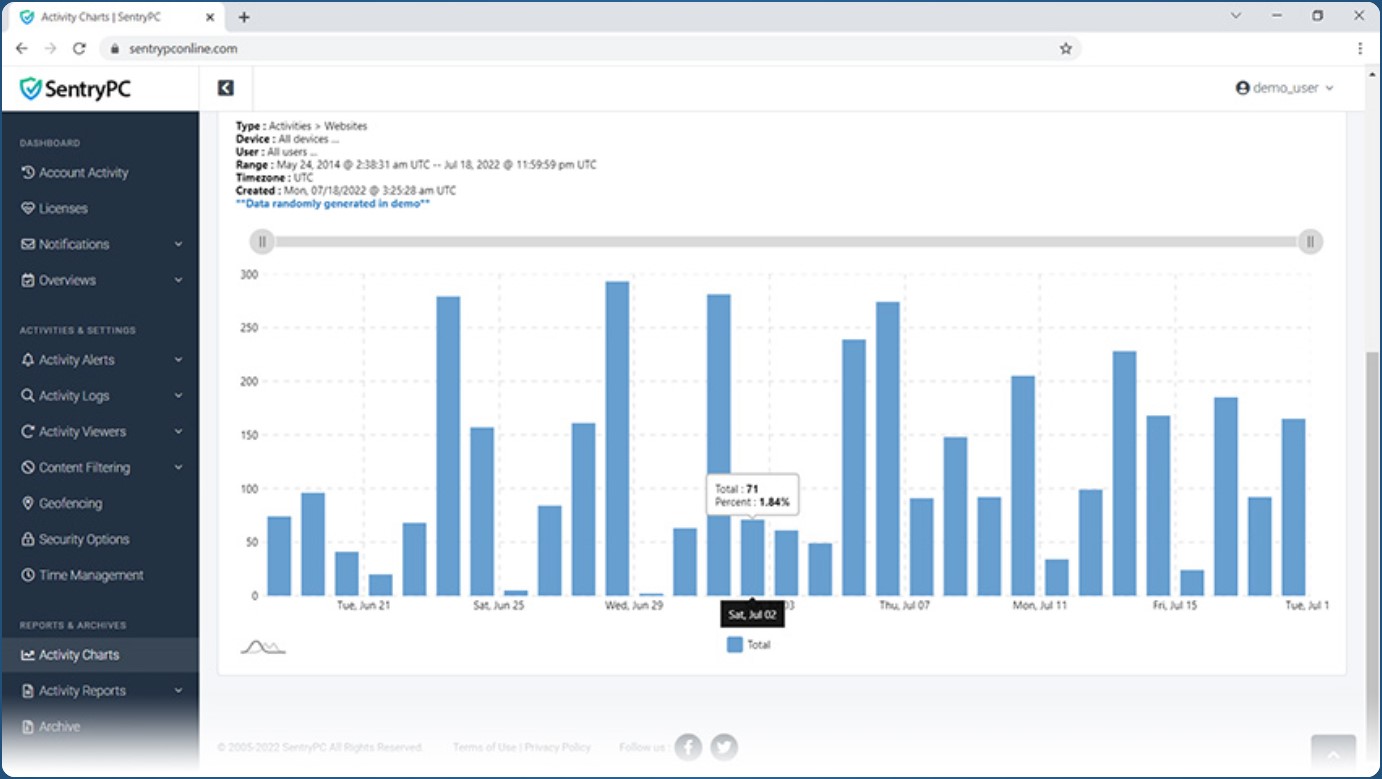The height and width of the screenshot is (779, 1382).
Task: Toggle the chart overview preview icon
Action: click(265, 644)
